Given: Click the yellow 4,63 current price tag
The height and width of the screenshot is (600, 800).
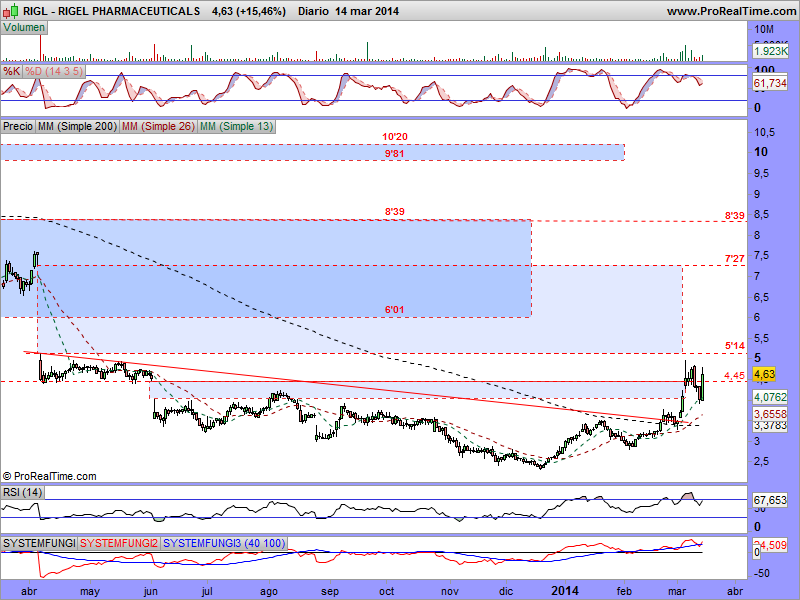Looking at the screenshot, I should (x=764, y=374).
